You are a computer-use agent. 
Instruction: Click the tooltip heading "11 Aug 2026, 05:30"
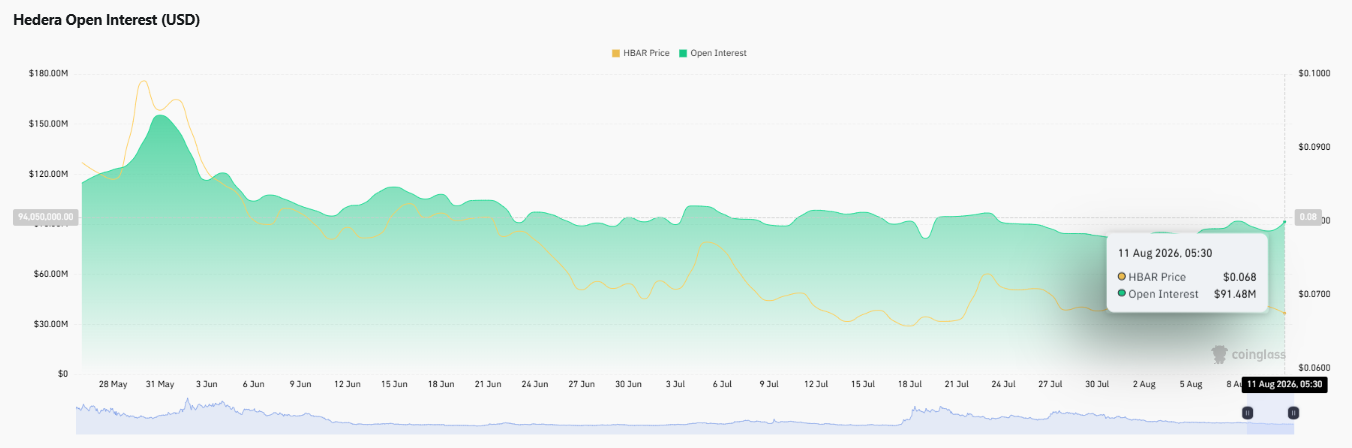click(x=1165, y=253)
